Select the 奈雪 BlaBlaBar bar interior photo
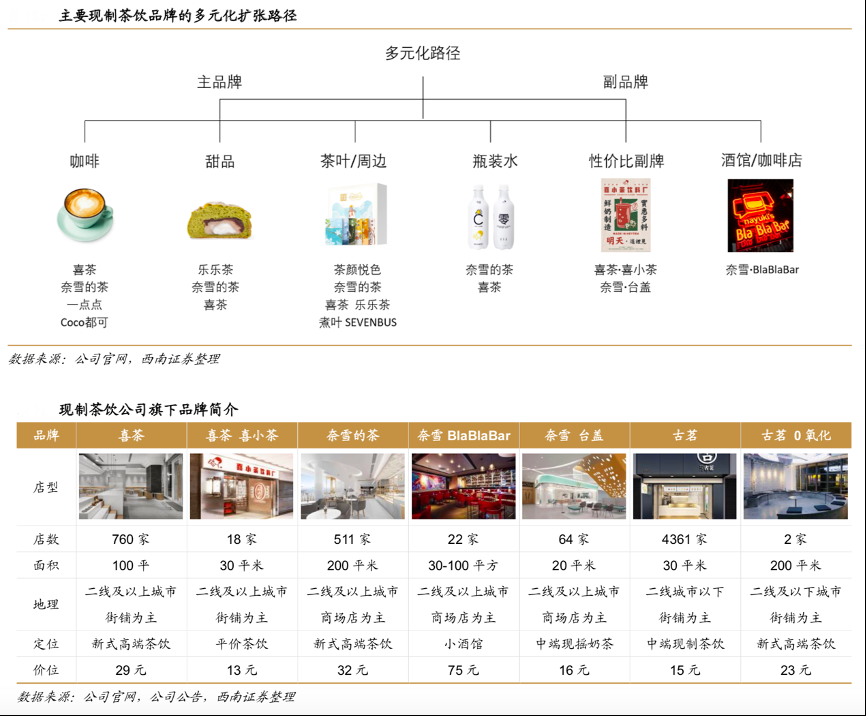Screen dimensions: 866x716 coord(463,486)
